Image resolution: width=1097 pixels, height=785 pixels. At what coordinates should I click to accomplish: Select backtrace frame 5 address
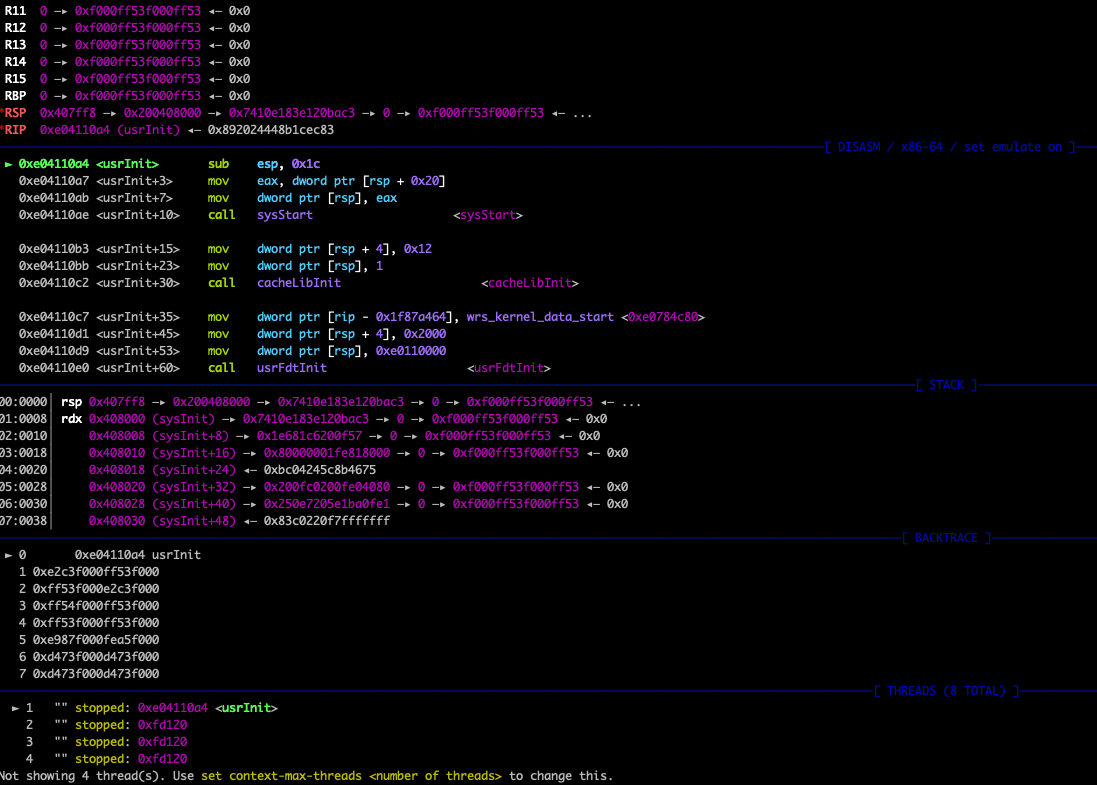pos(96,639)
